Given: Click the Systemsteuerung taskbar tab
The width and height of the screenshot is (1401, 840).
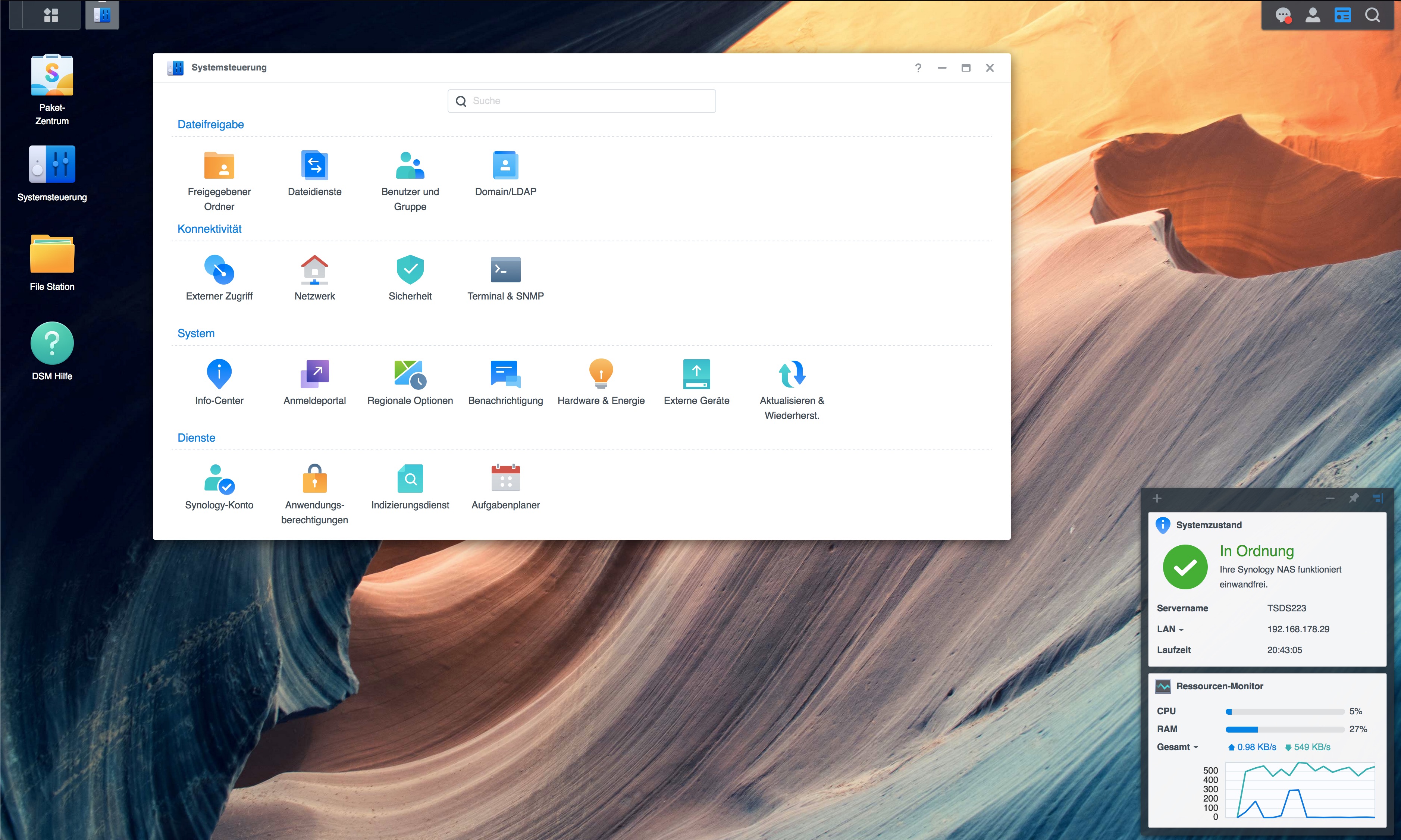Looking at the screenshot, I should [x=103, y=15].
